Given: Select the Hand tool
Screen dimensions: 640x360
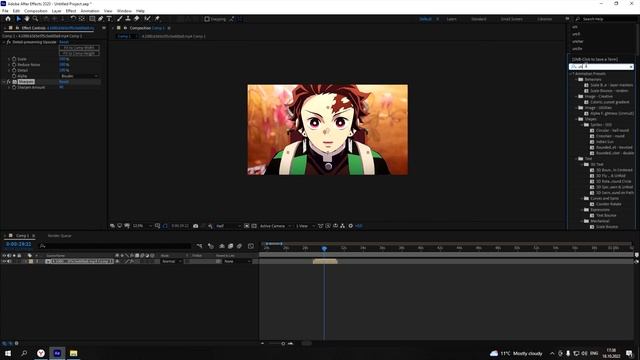Looking at the screenshot, I should [x=27, y=19].
